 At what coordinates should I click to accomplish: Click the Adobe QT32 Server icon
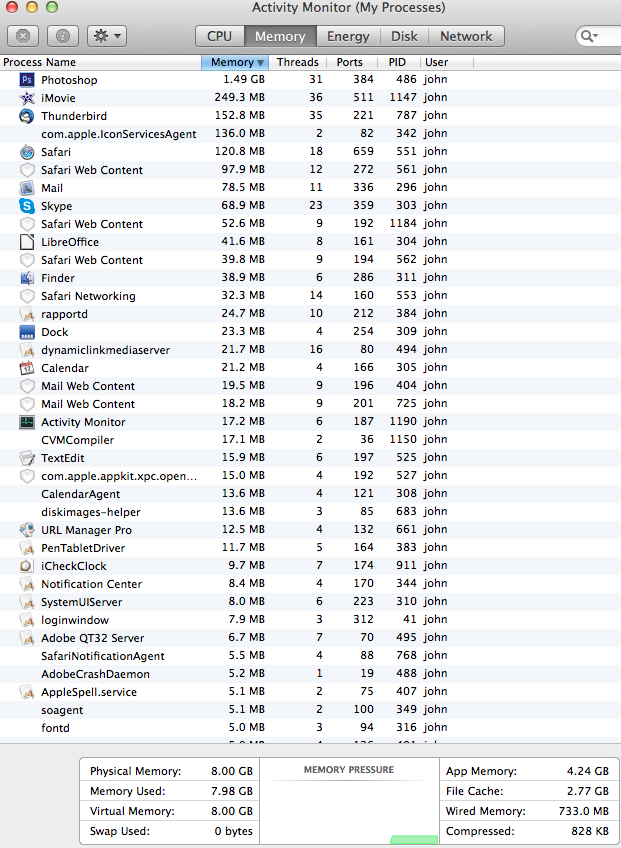[27, 638]
